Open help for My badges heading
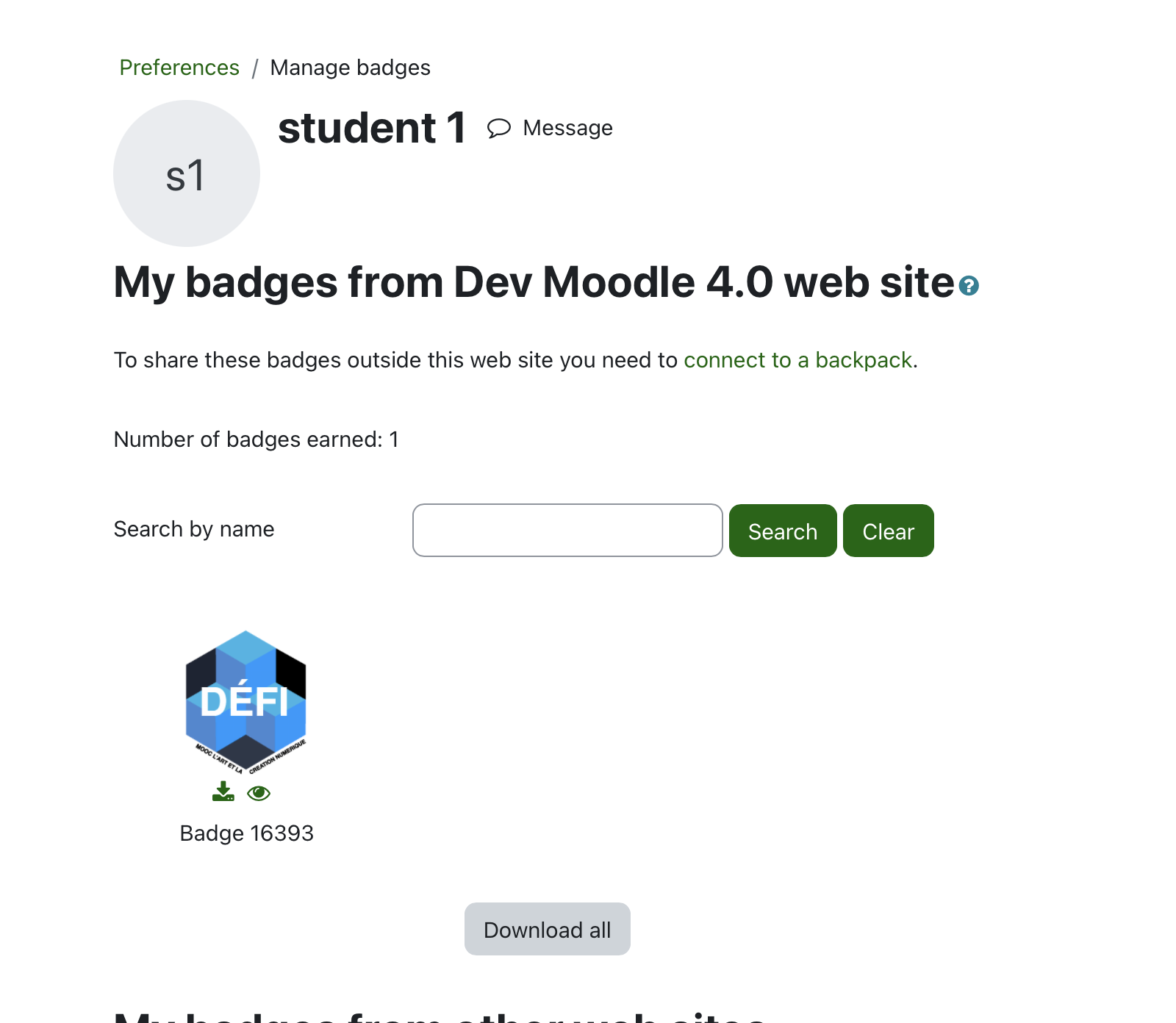Viewport: 1176px width, 1023px height. [x=969, y=285]
